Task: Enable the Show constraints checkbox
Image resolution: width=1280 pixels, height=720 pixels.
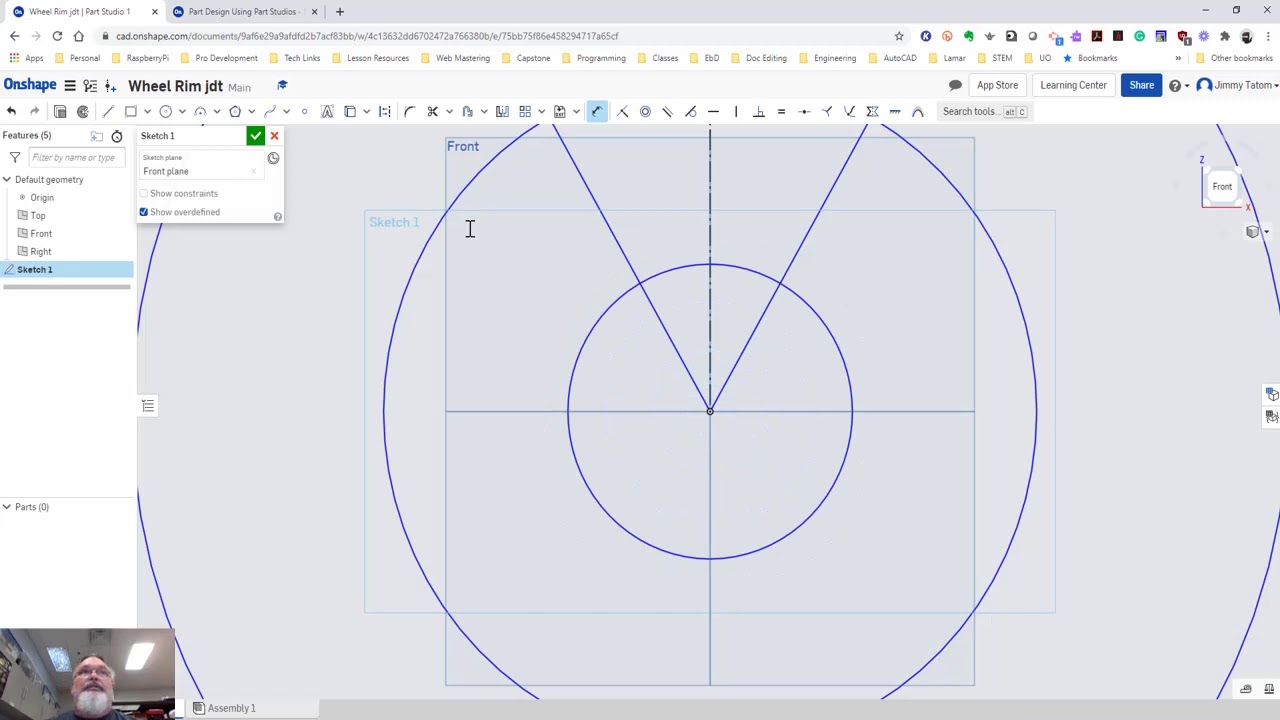Action: tap(144, 193)
